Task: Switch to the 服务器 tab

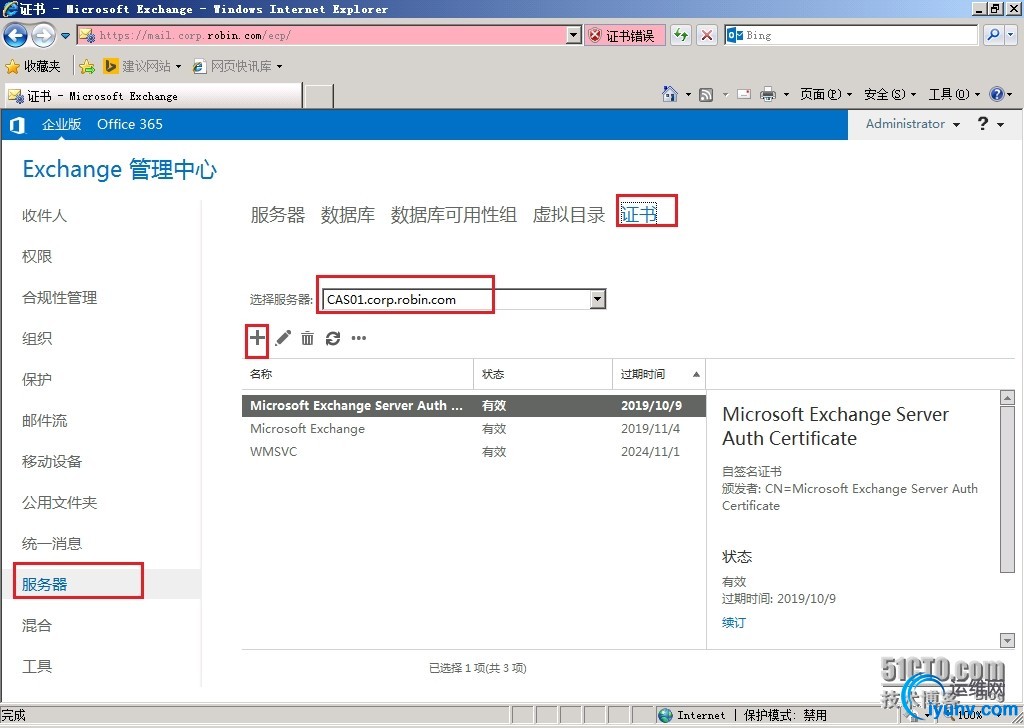Action: [278, 214]
